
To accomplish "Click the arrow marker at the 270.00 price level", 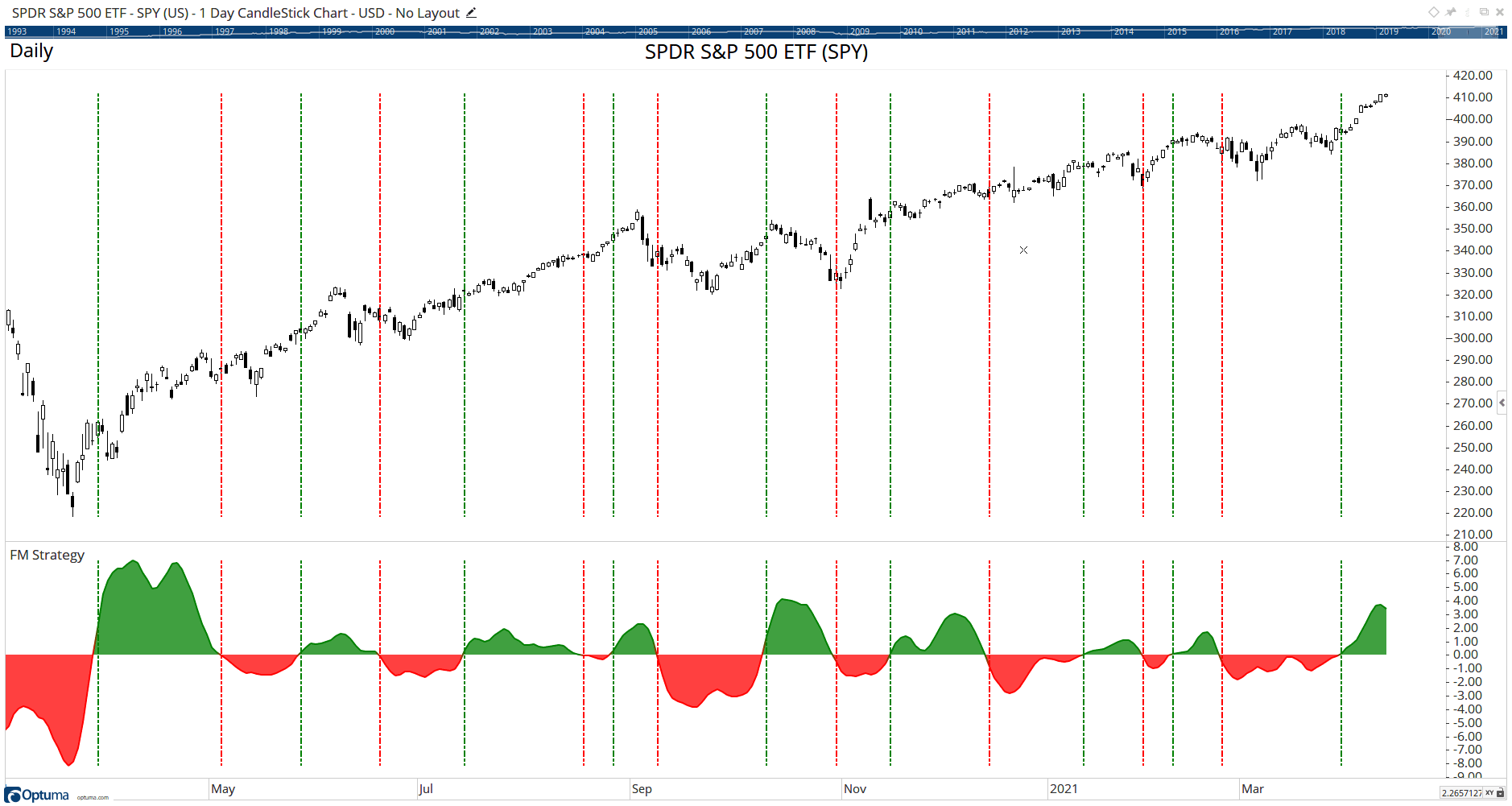I will [x=1502, y=403].
